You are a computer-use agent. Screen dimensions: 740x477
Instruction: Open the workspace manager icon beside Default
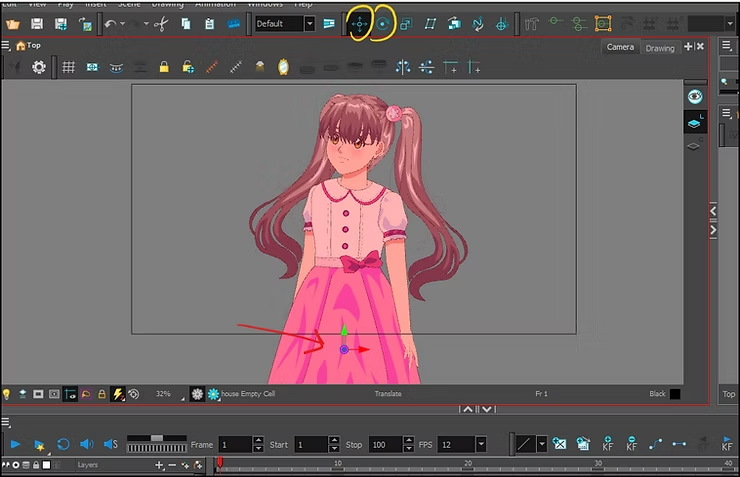tap(329, 24)
